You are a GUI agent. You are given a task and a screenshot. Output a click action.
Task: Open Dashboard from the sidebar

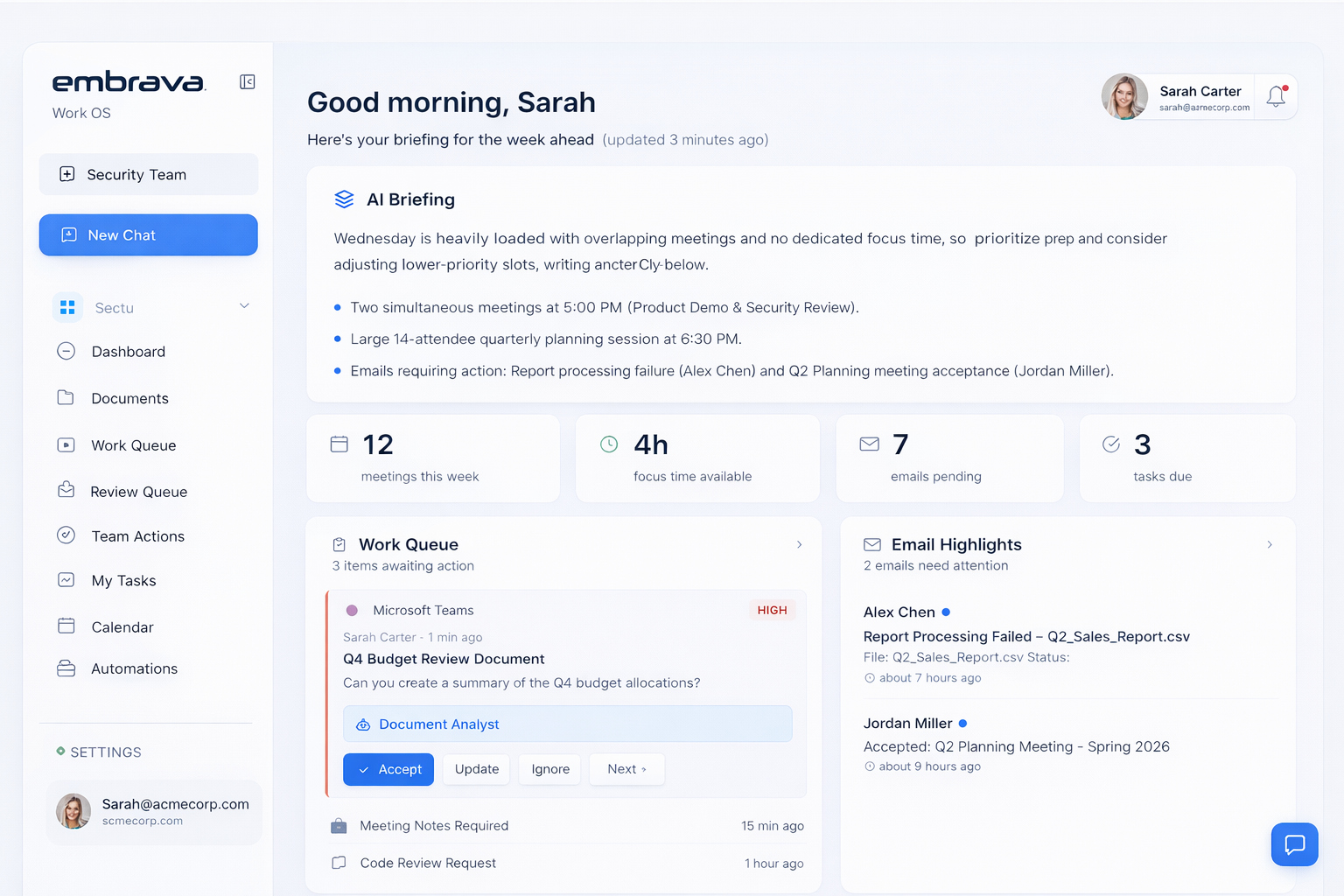coord(129,352)
